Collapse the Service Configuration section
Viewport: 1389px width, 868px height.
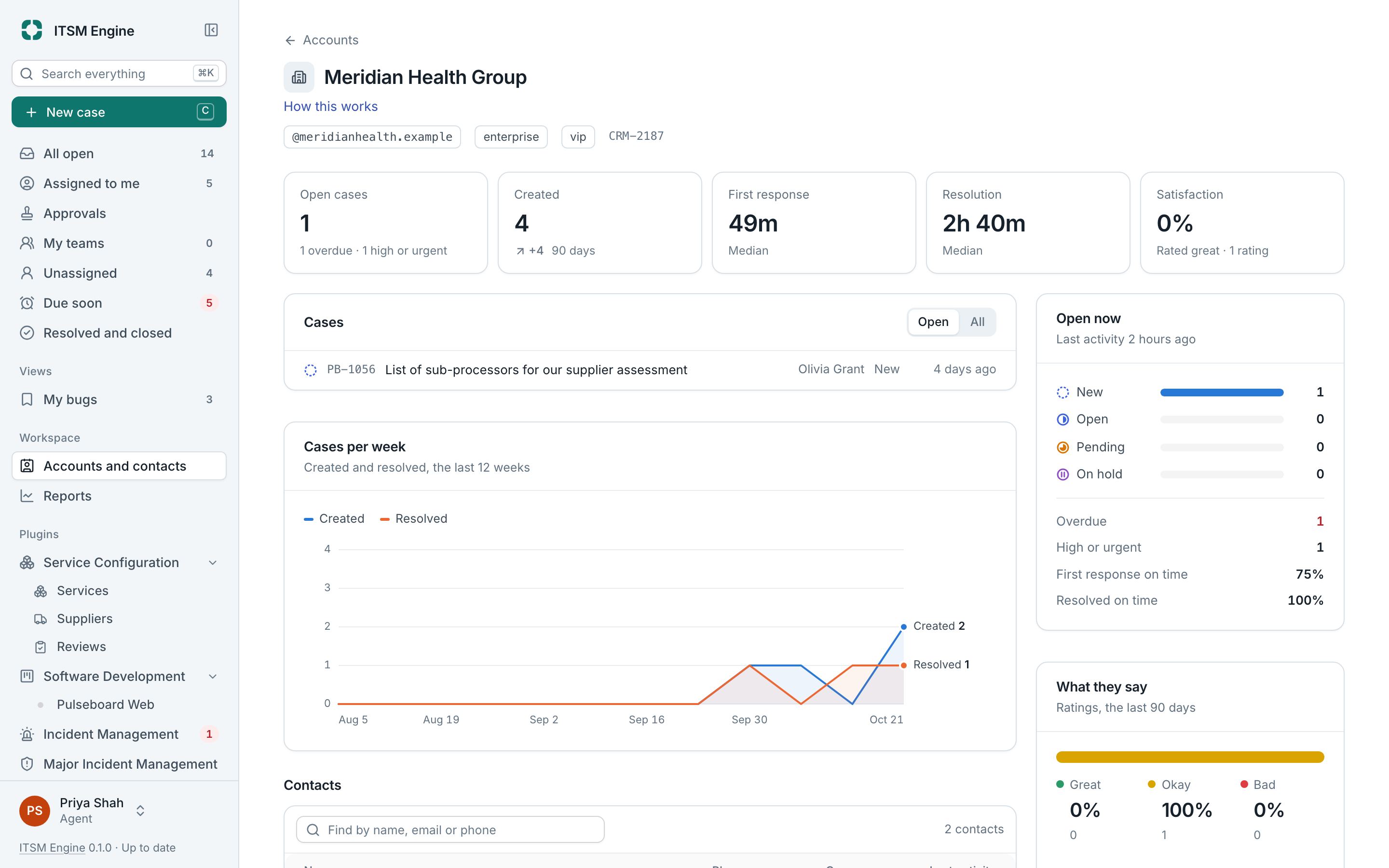213,563
